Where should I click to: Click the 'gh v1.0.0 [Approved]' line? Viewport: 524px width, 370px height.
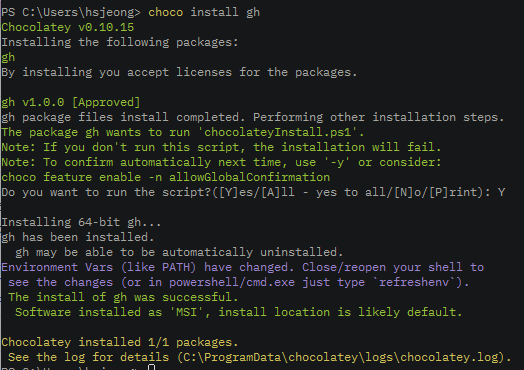(71, 102)
